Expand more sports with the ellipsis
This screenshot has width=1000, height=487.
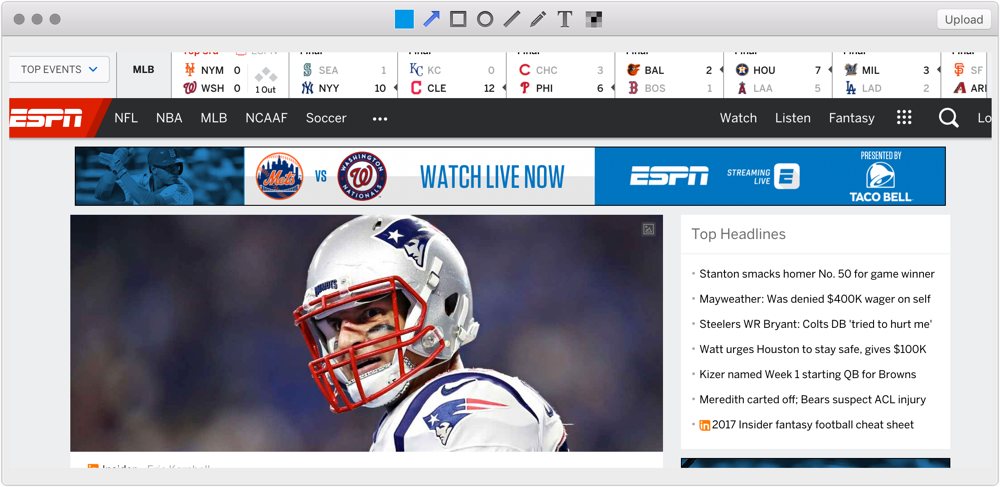[380, 119]
